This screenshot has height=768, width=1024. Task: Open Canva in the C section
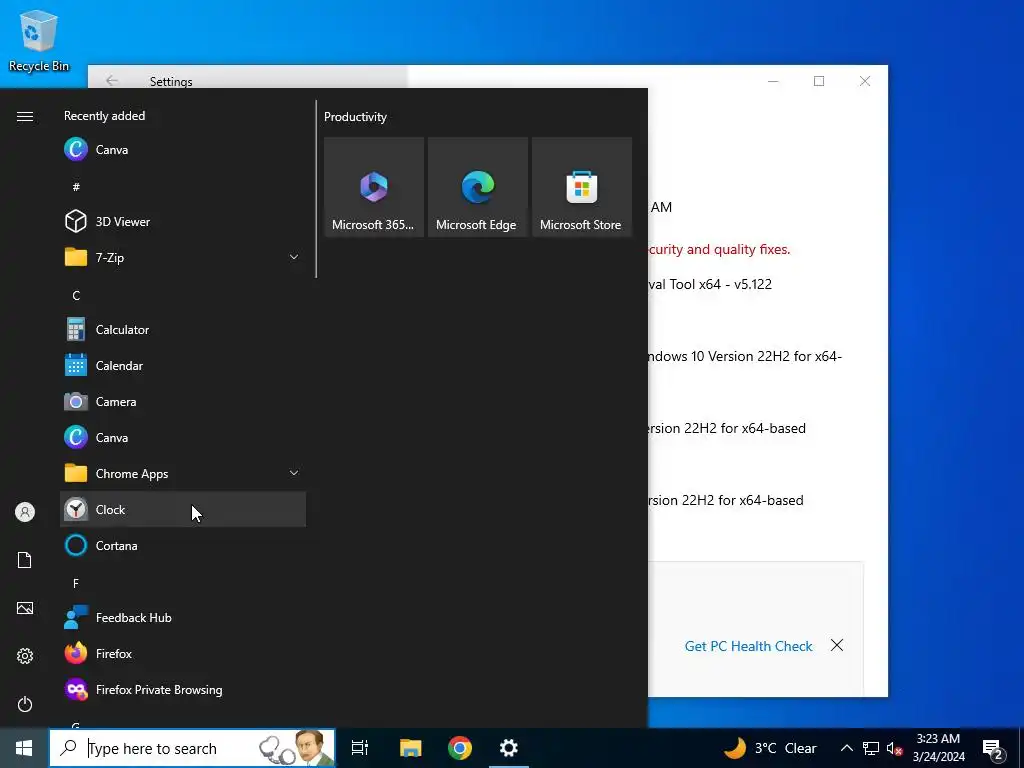(x=183, y=438)
